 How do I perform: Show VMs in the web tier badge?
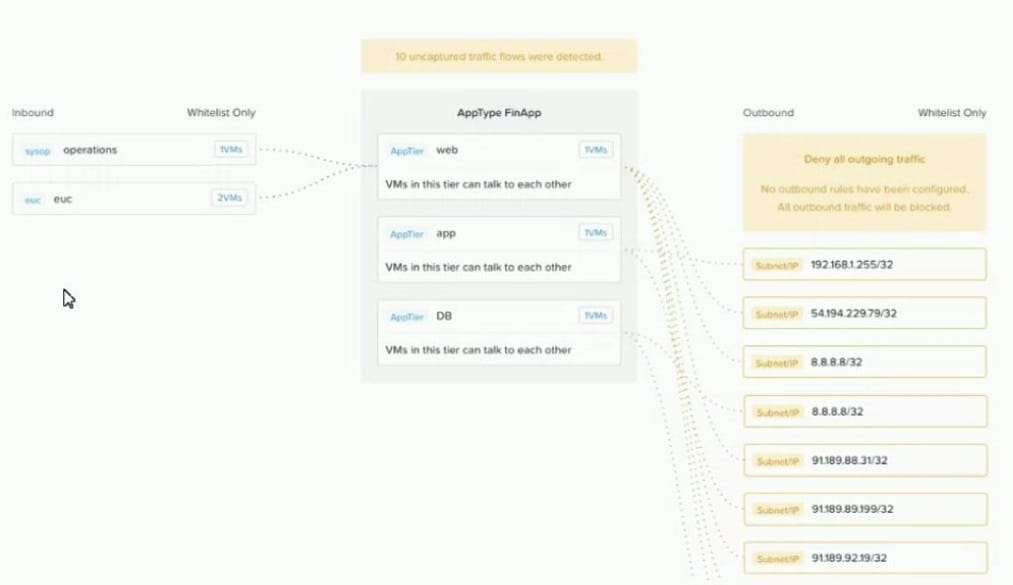point(595,150)
